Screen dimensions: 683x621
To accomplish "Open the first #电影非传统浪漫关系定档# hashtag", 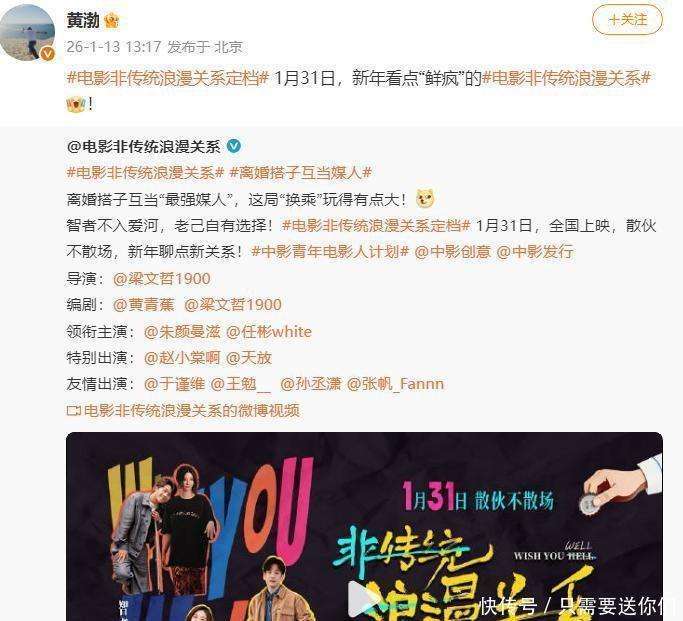I will pos(167,78).
